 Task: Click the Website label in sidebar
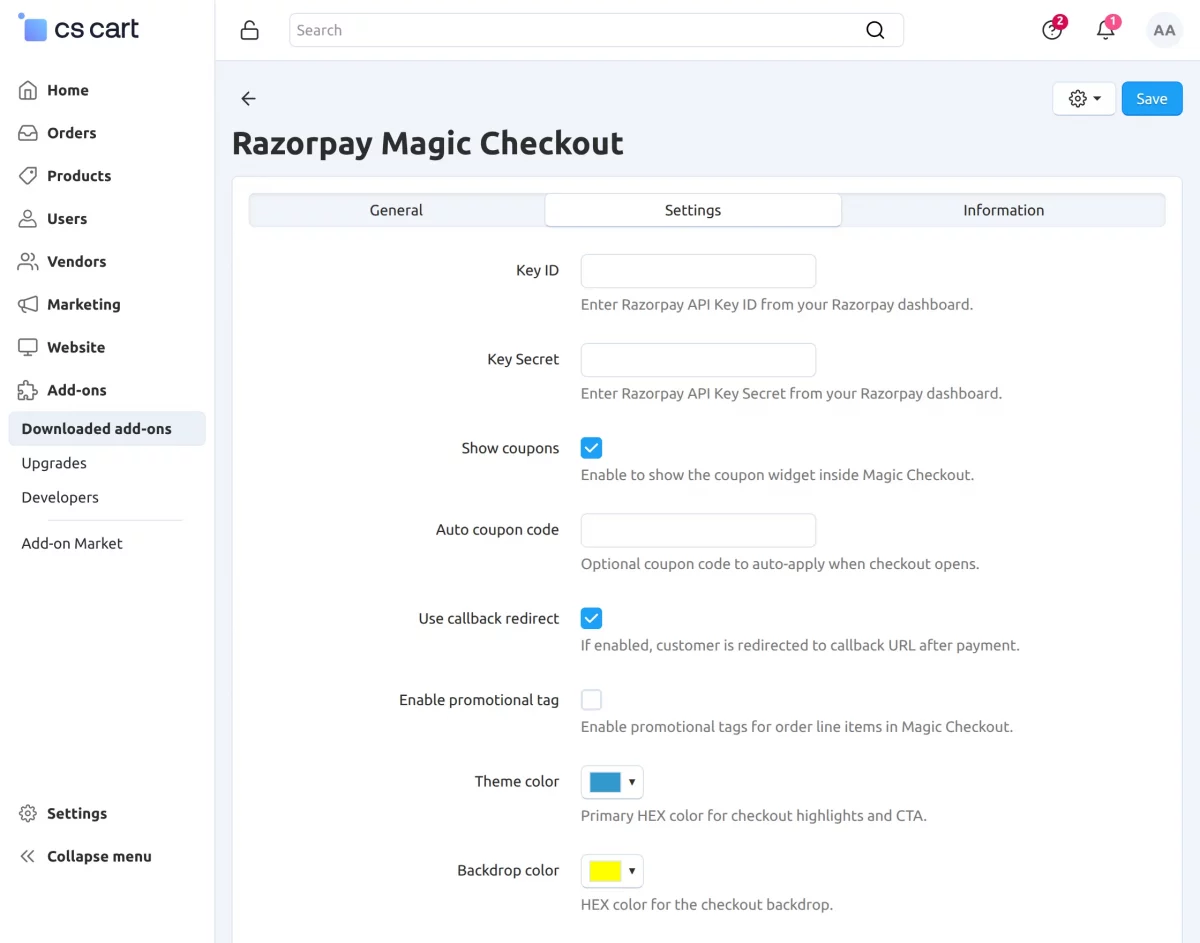[76, 348]
